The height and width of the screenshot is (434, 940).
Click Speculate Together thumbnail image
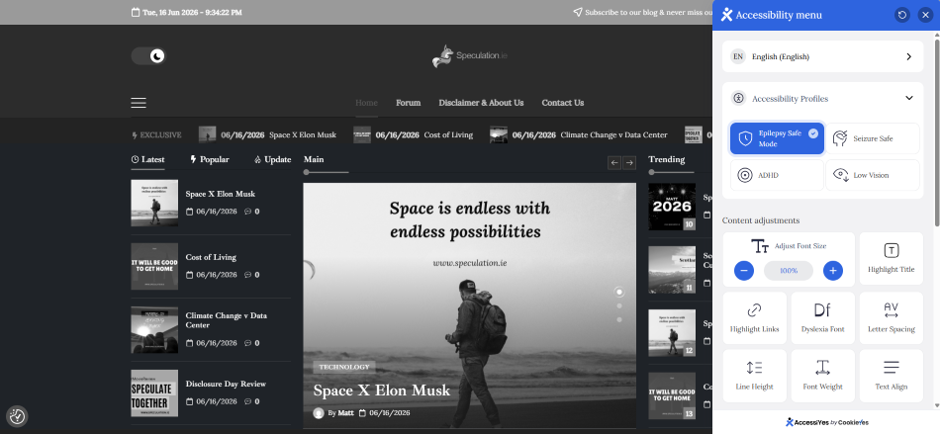(154, 393)
